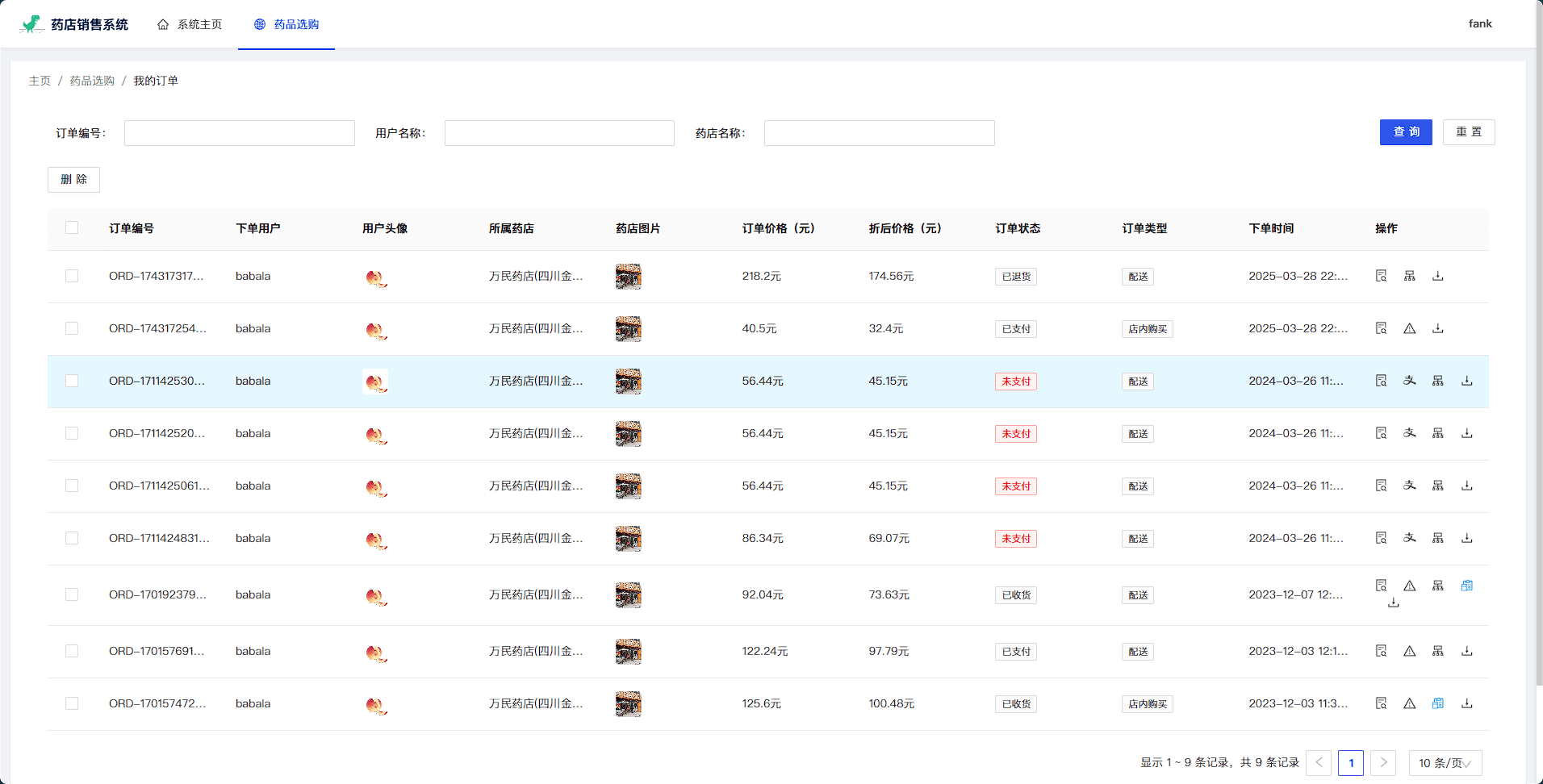Go to the next page with the right arrow
Viewport: 1543px width, 784px height.
point(1383,763)
